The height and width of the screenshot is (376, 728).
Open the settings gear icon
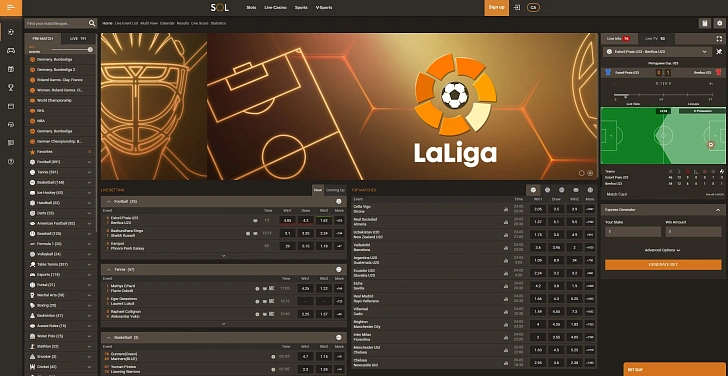click(x=720, y=23)
